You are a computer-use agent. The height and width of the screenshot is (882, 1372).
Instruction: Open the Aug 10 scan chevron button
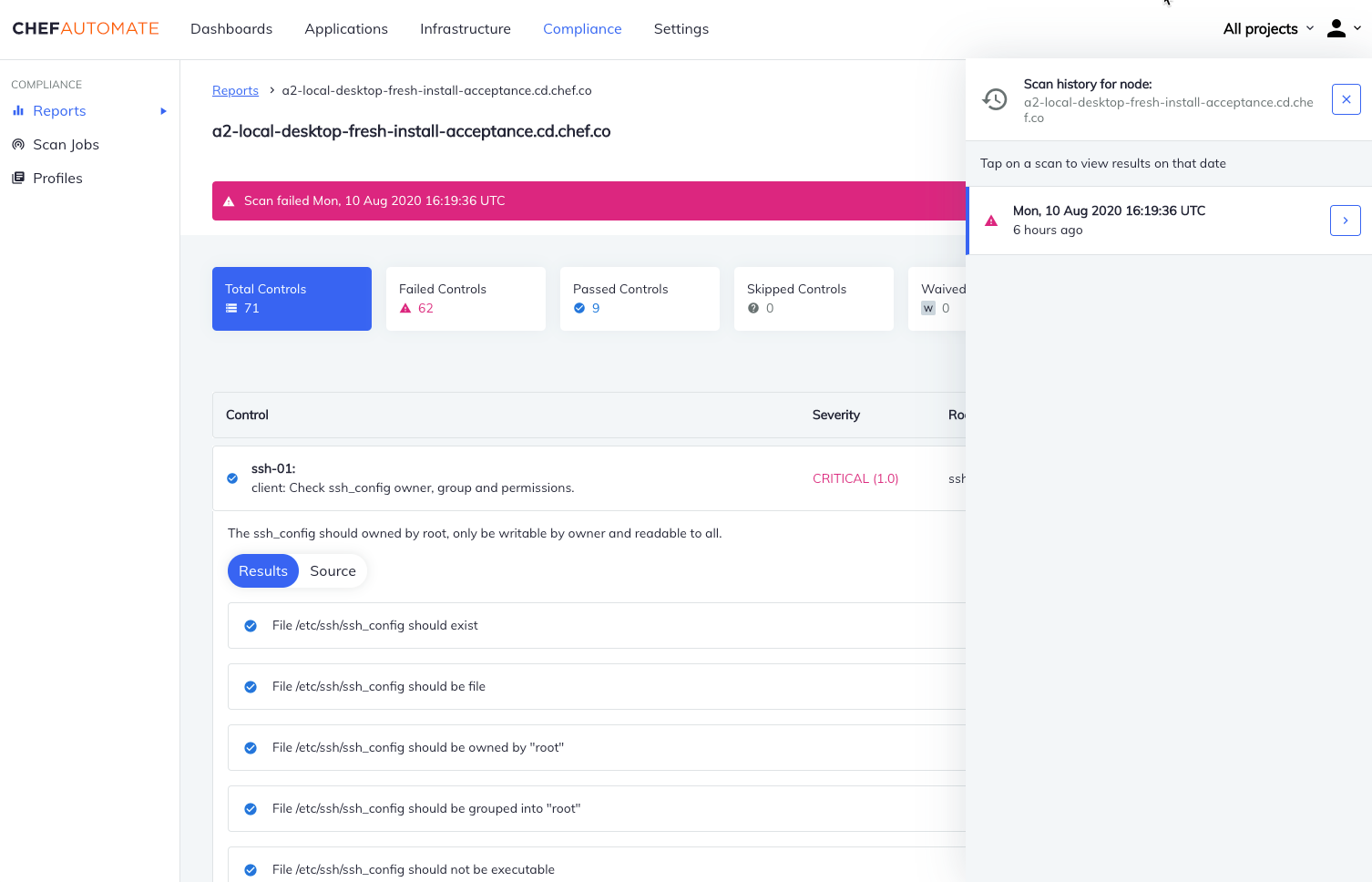(1345, 220)
